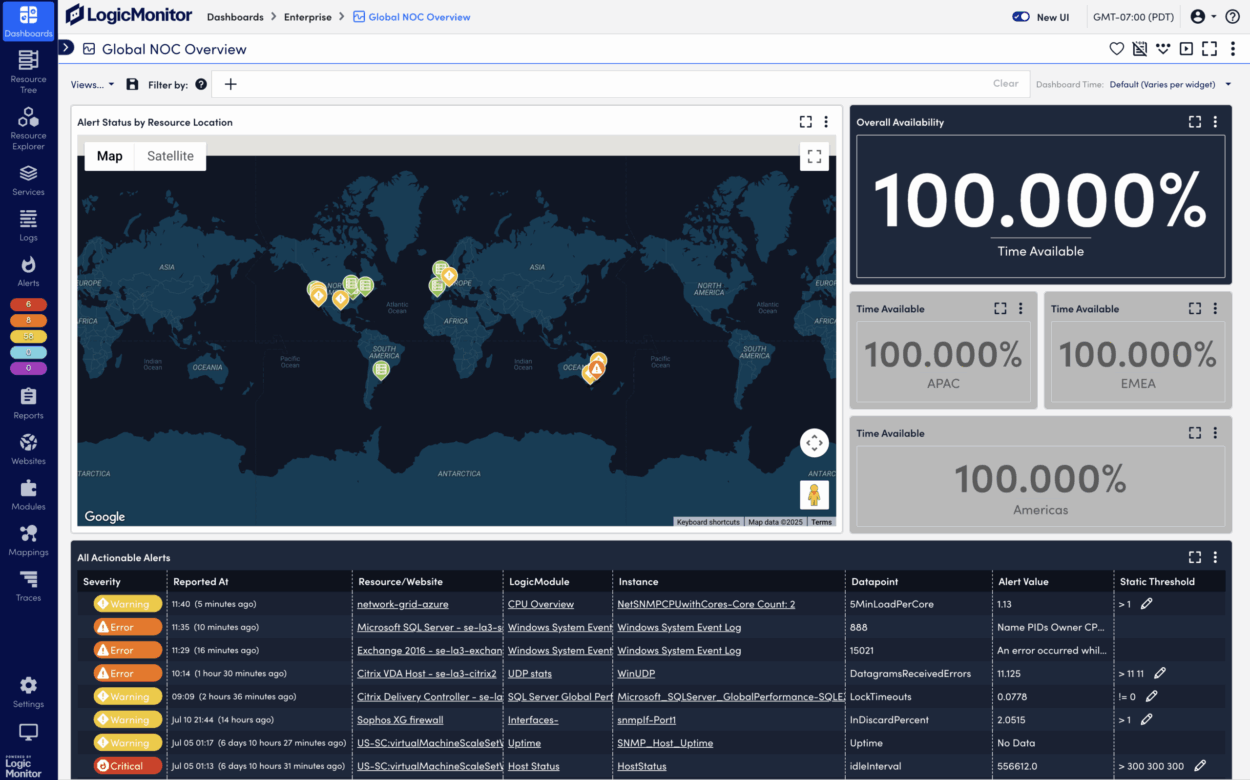The height and width of the screenshot is (780, 1250).
Task: Expand the All Actionable Alerts widget to fullscreen
Action: [x=1195, y=558]
